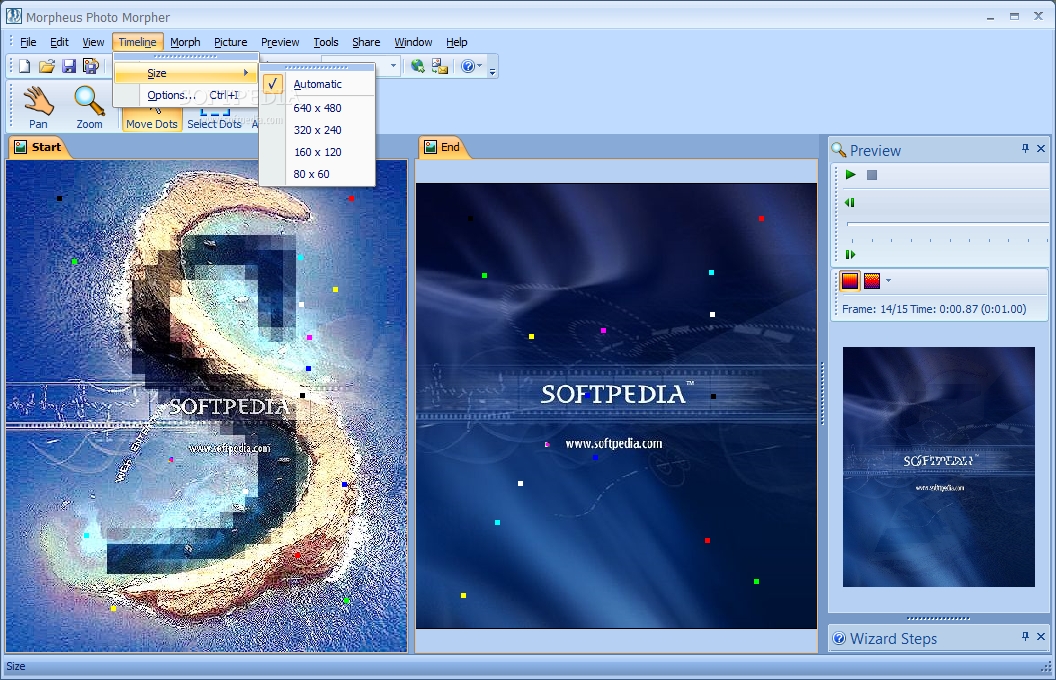Close the Wizard Steps panel
This screenshot has width=1056, height=680.
click(x=1041, y=636)
